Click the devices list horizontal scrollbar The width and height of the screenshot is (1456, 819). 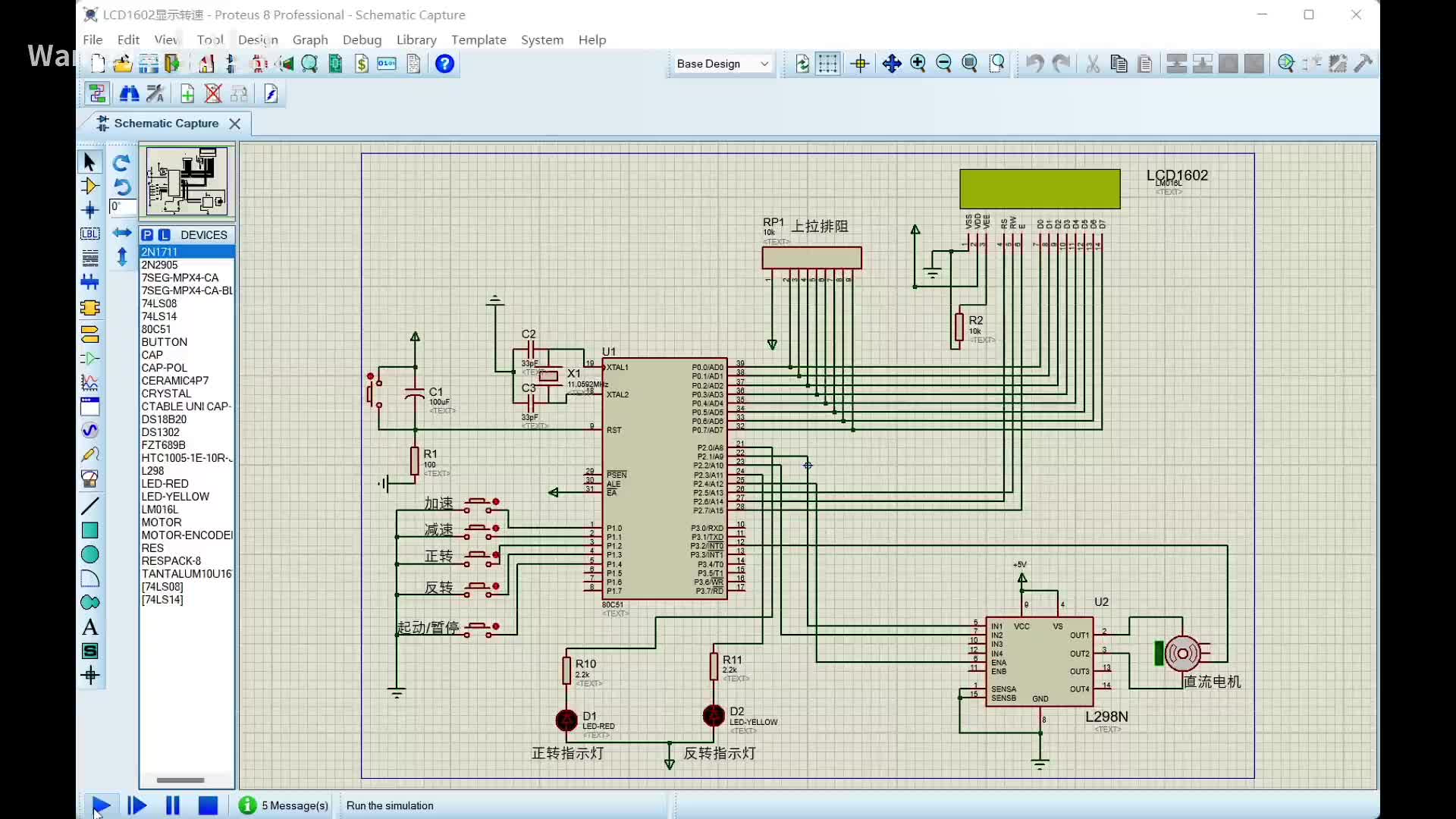[x=180, y=780]
